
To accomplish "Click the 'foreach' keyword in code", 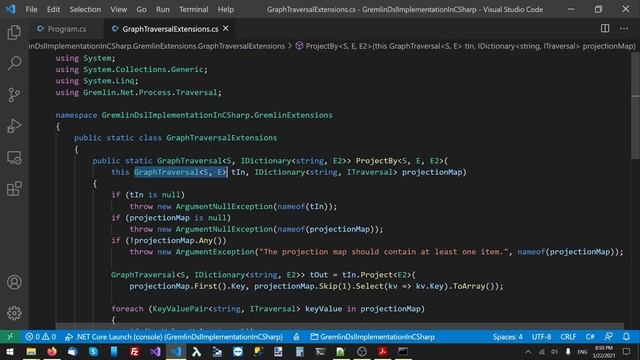I will 127,309.
